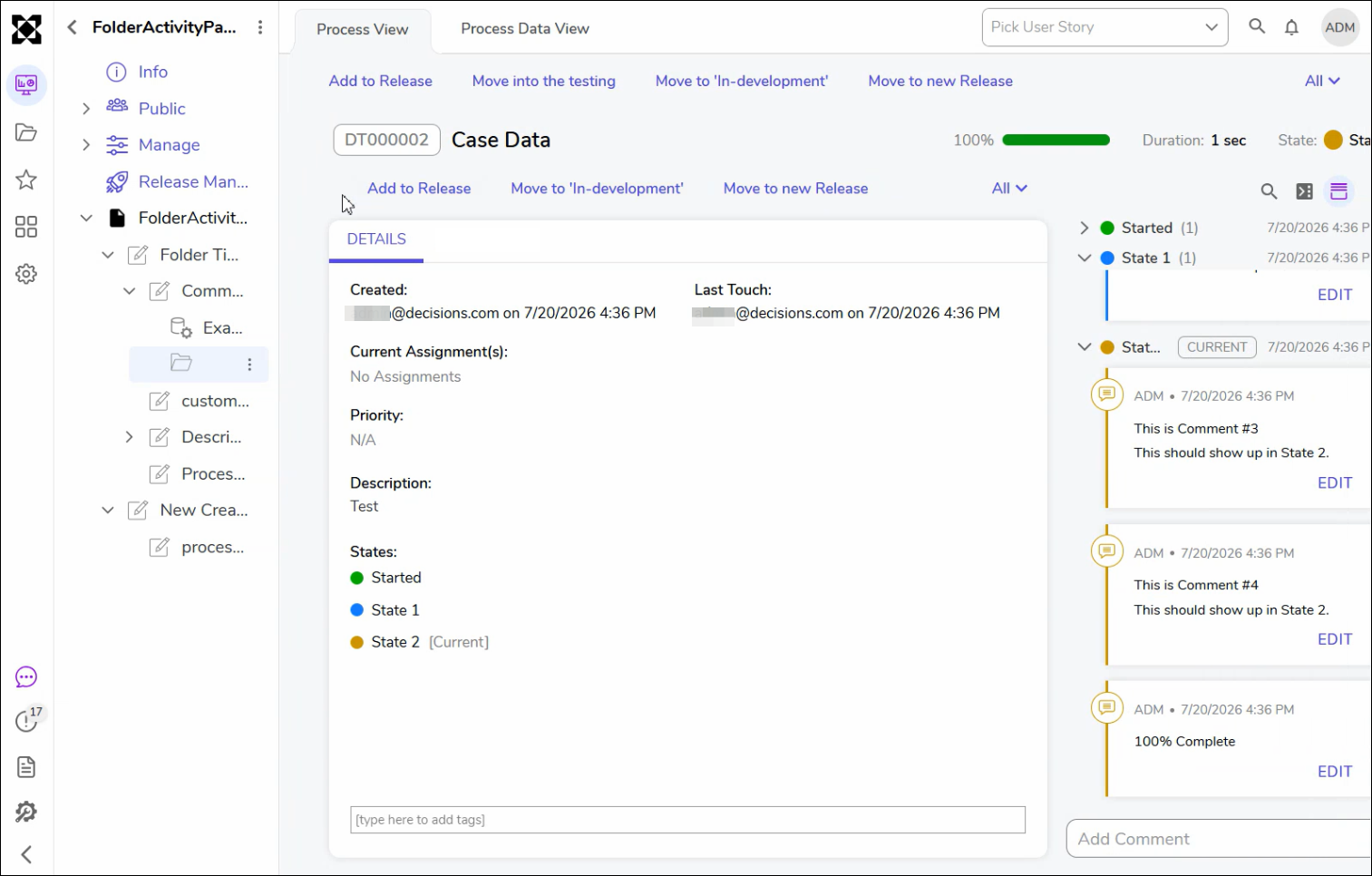Click the 100% Complete comment bubble icon

click(1107, 706)
